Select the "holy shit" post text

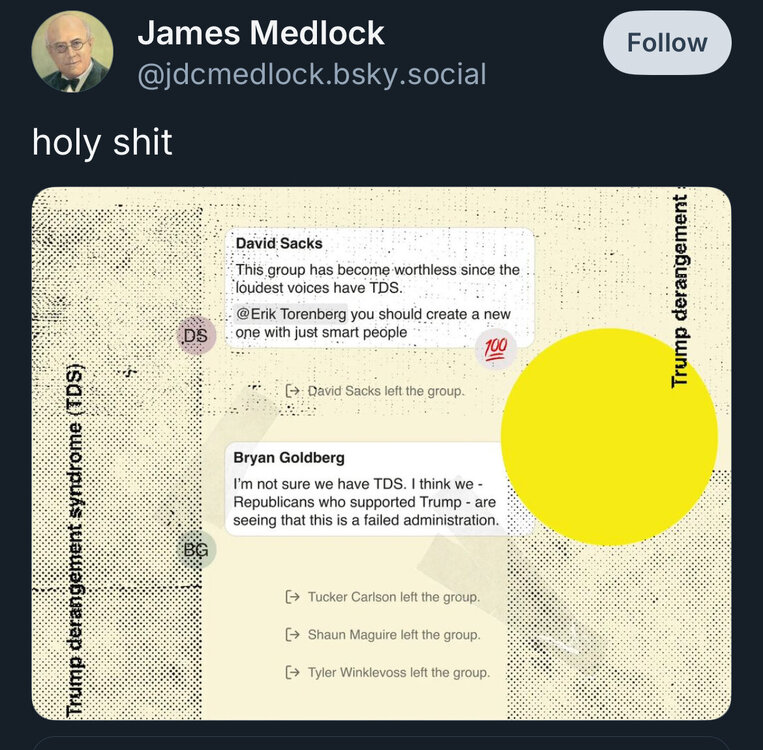pyautogui.click(x=102, y=142)
